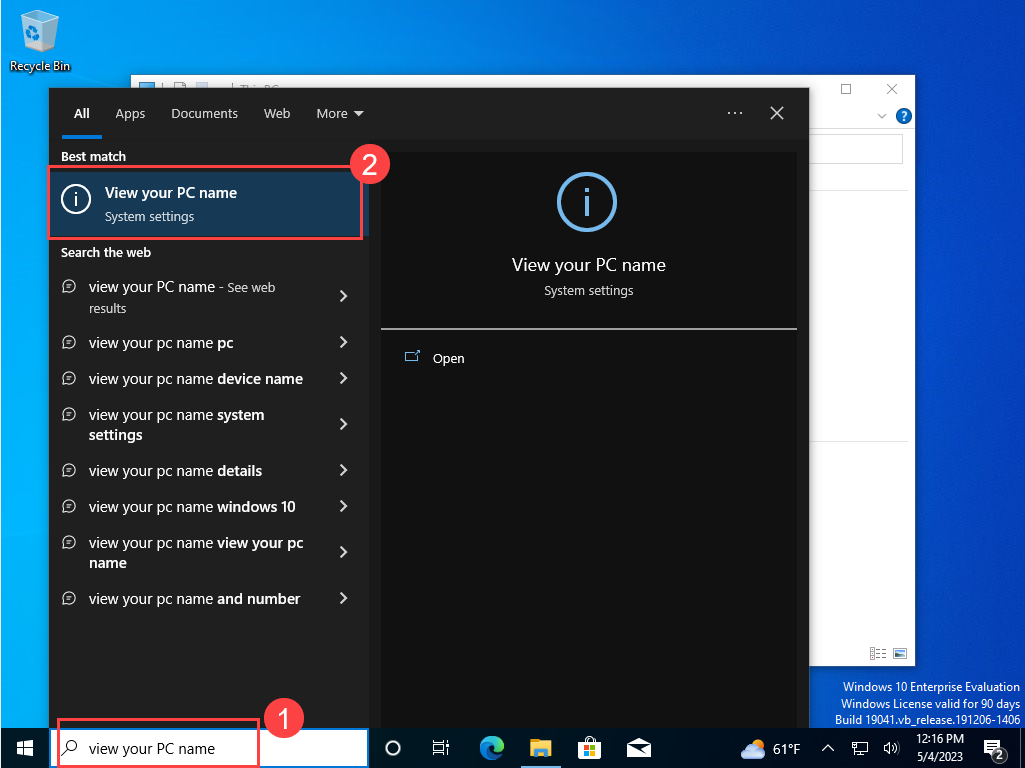1025x768 pixels.
Task: Select the All search tab
Action: click(82, 114)
